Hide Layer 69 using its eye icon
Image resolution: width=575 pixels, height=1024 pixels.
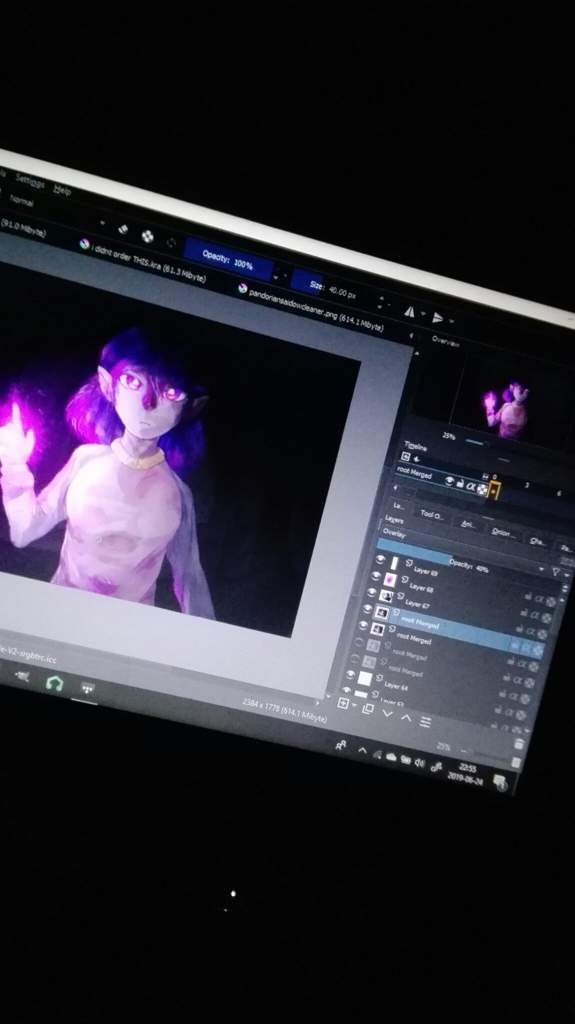coord(380,560)
